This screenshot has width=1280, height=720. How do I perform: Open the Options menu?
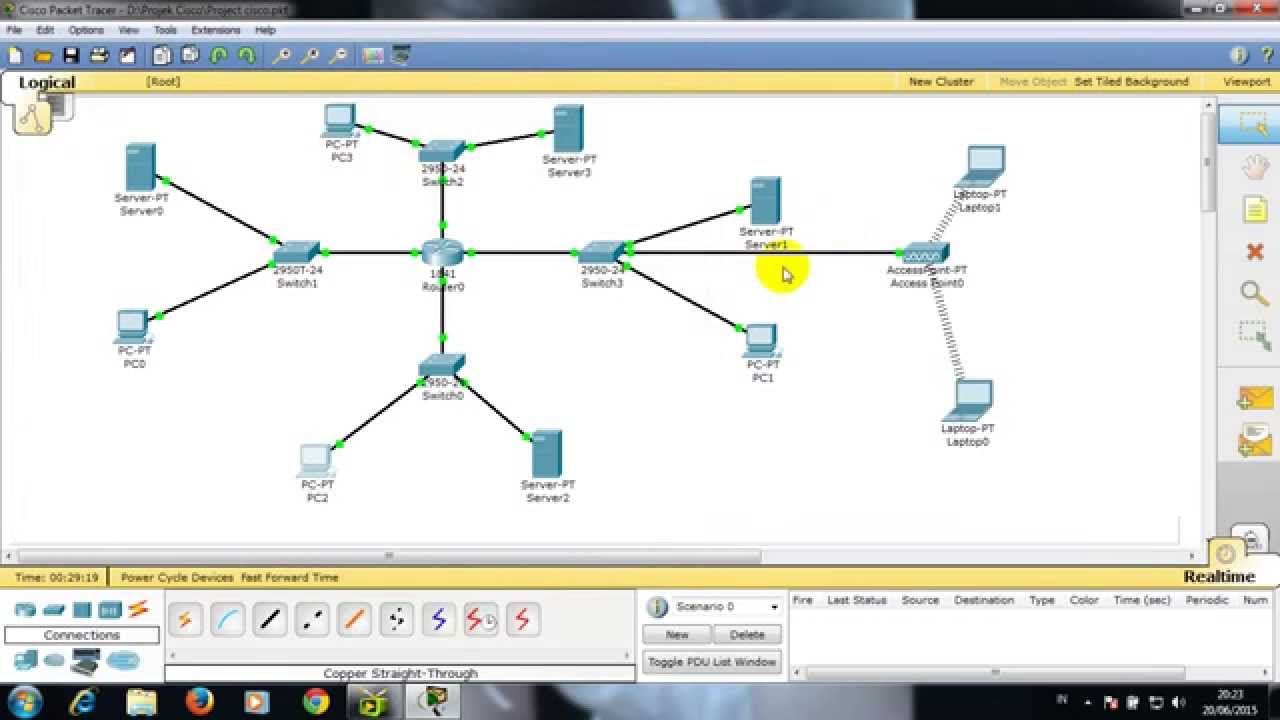click(x=86, y=30)
